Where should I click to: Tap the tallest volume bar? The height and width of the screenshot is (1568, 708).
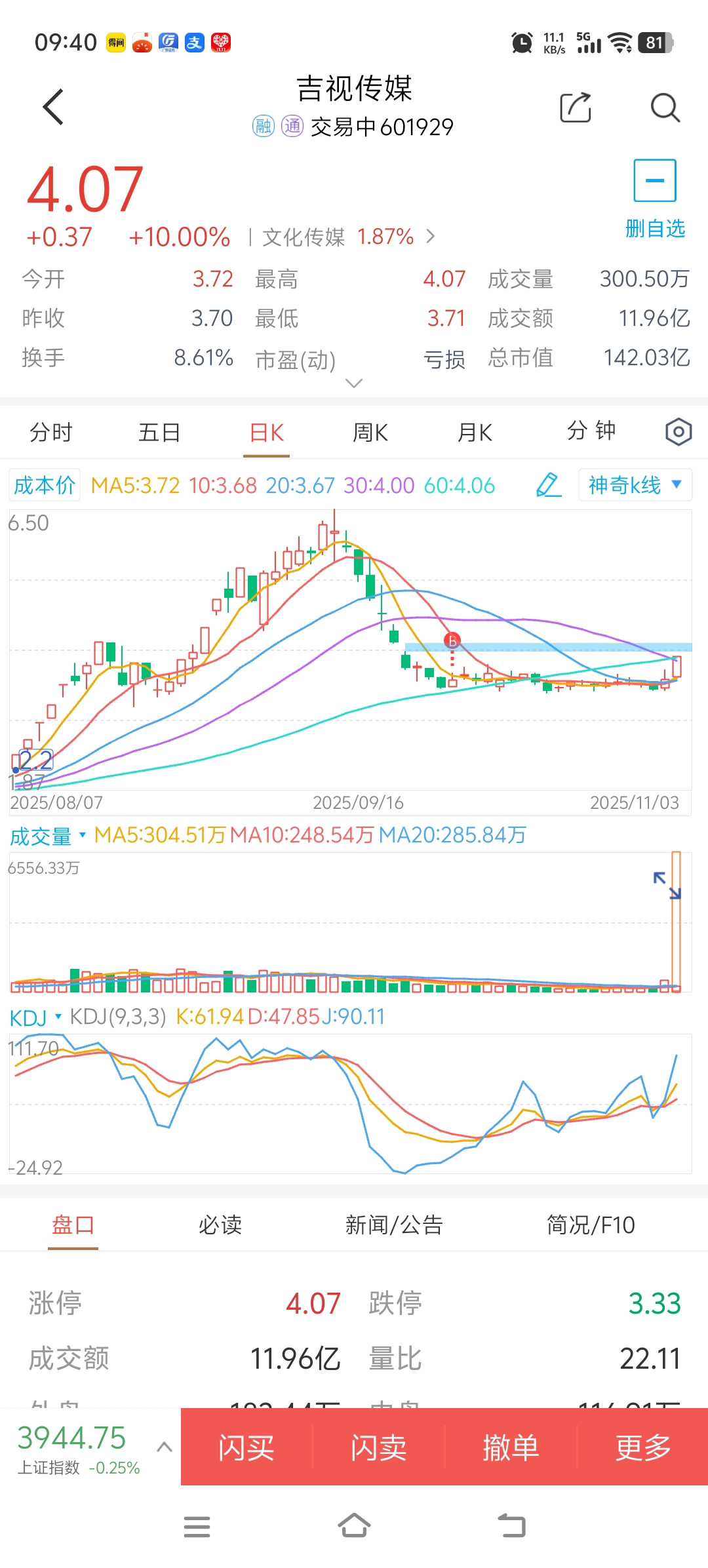(x=677, y=921)
